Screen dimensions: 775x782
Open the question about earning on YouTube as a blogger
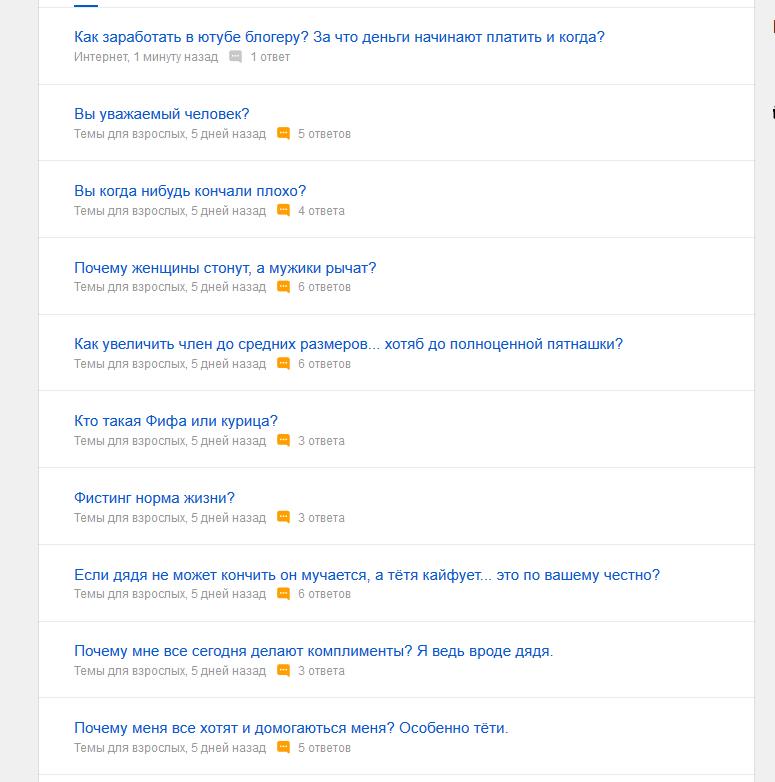(339, 37)
